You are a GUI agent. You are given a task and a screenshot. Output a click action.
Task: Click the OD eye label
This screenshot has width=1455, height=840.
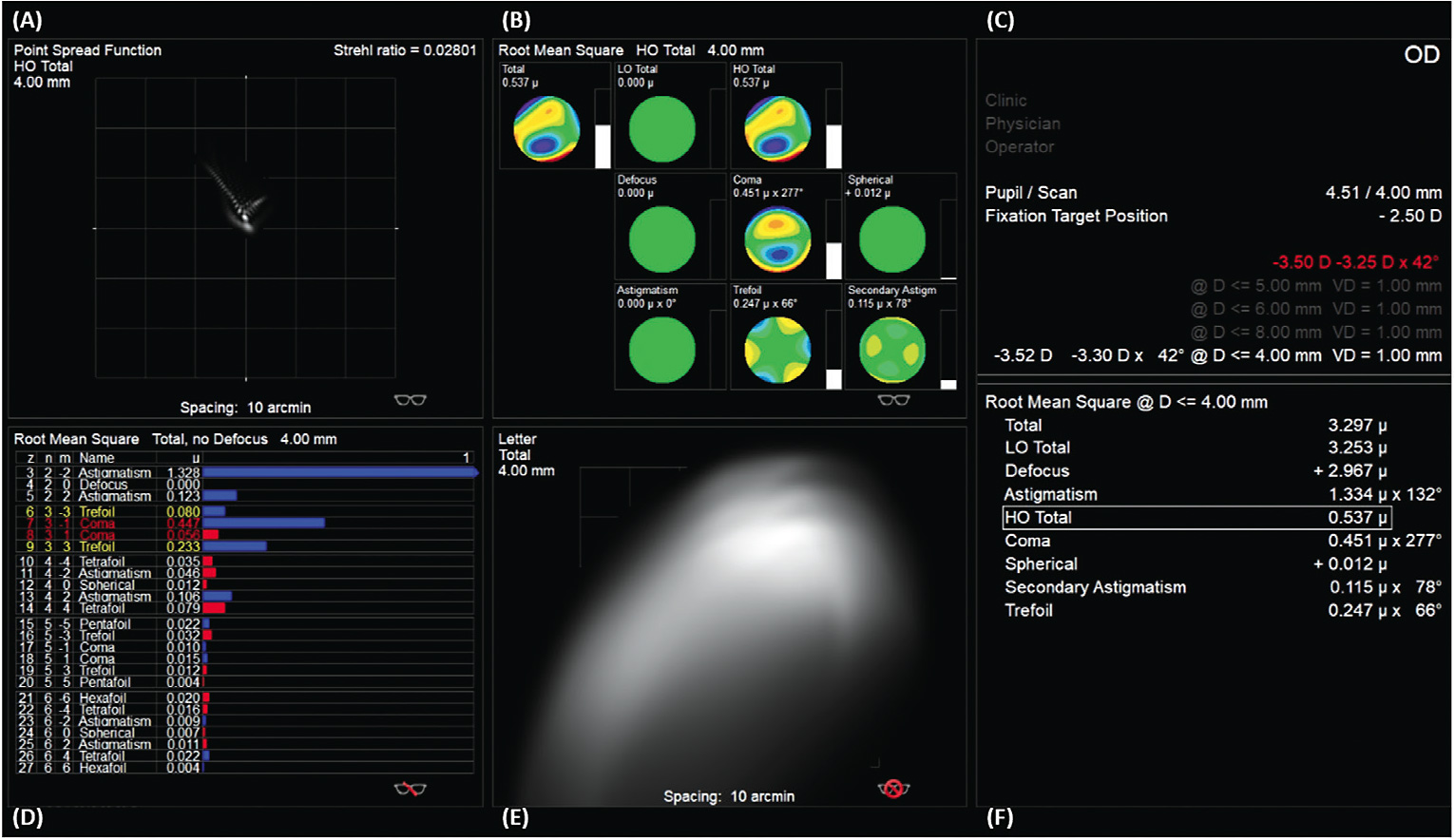1423,54
